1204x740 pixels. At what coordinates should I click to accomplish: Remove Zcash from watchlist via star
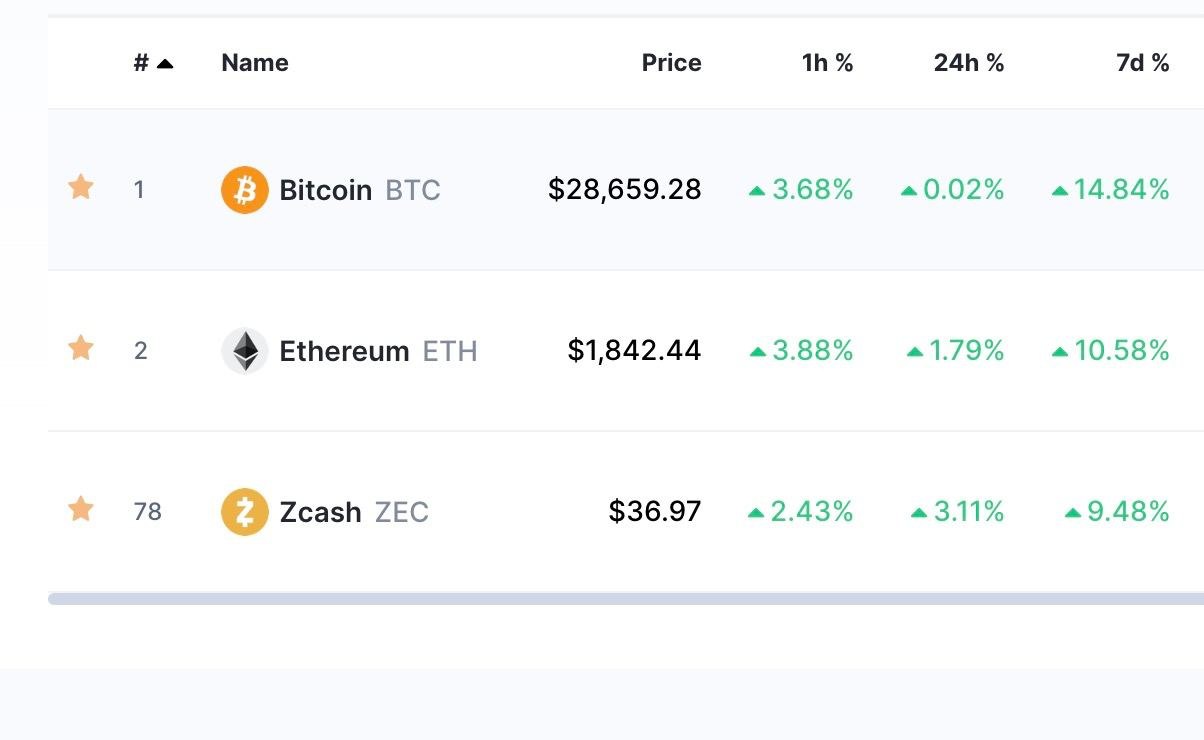[x=81, y=510]
